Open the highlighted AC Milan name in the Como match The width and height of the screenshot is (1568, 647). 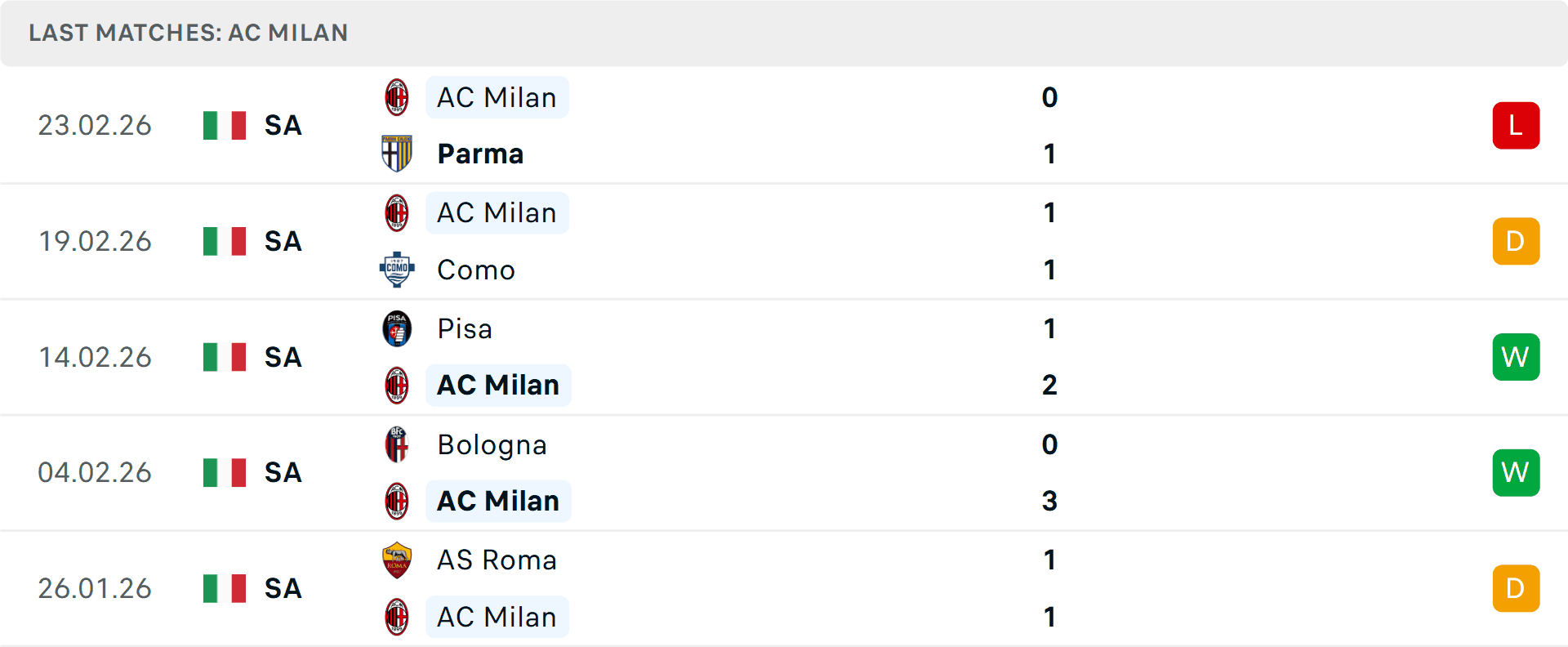point(497,212)
